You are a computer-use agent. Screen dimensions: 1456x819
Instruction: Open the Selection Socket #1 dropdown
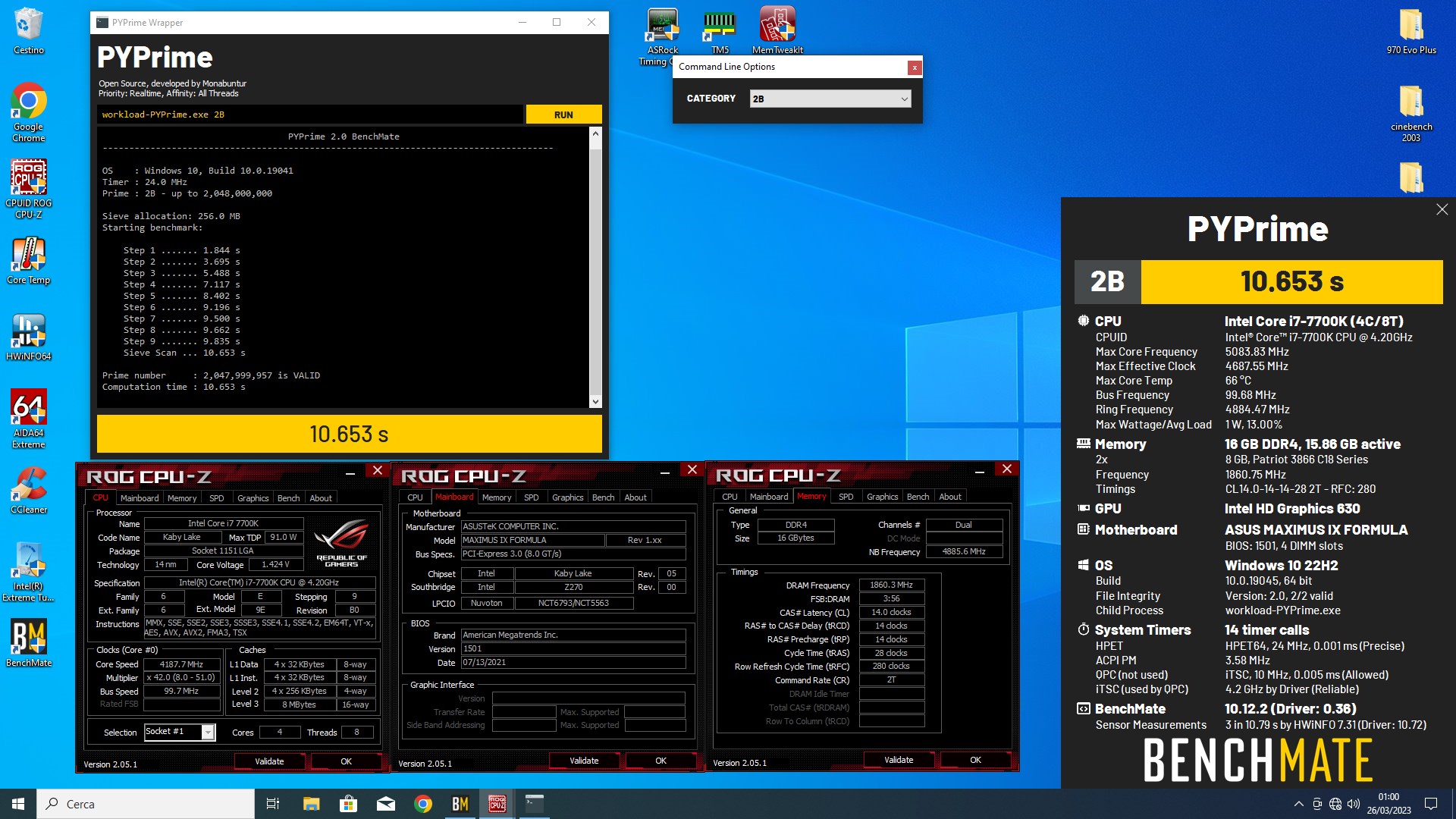click(x=180, y=732)
